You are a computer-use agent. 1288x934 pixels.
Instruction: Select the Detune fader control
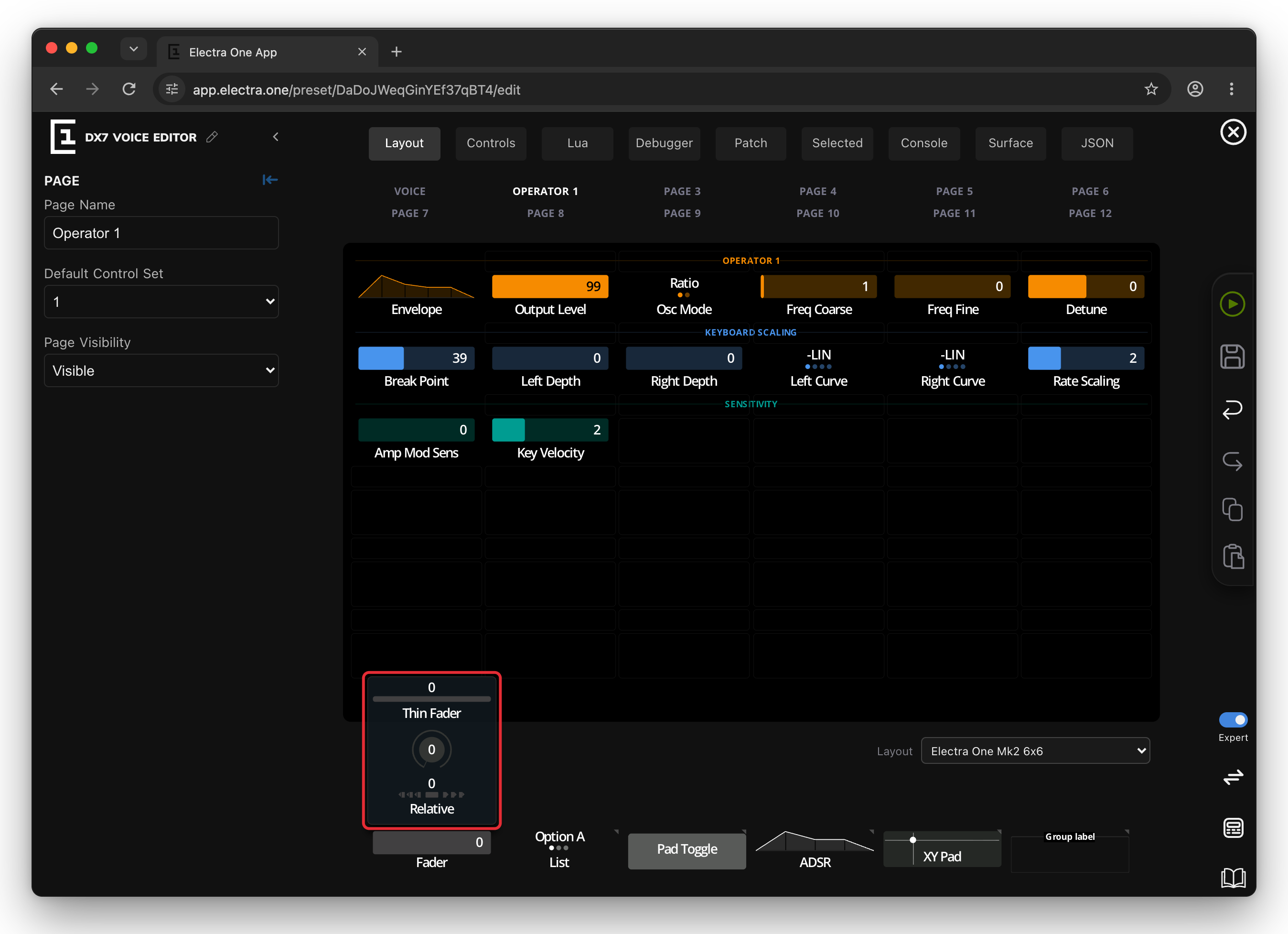click(x=1086, y=296)
